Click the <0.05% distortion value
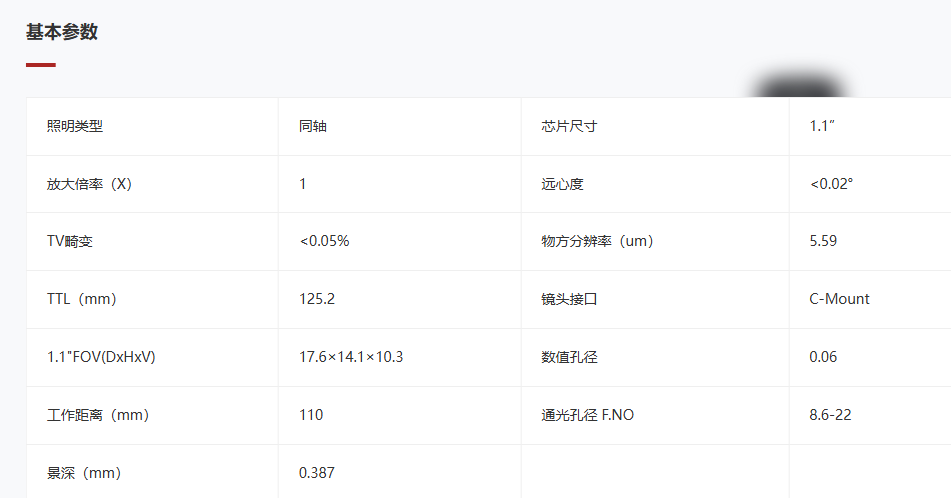 [x=324, y=241]
